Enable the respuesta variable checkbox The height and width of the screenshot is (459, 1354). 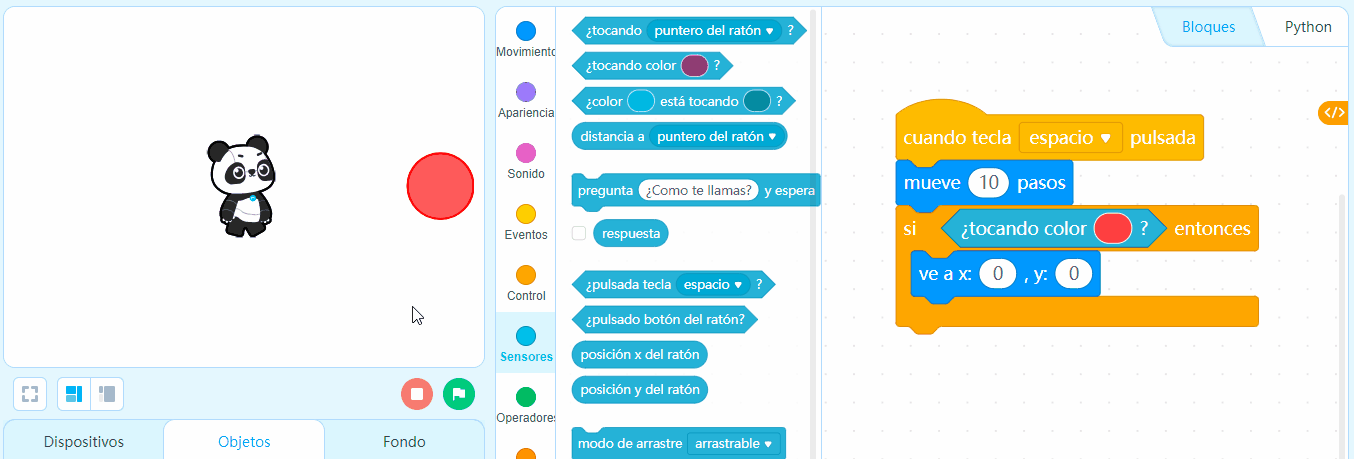[x=579, y=233]
